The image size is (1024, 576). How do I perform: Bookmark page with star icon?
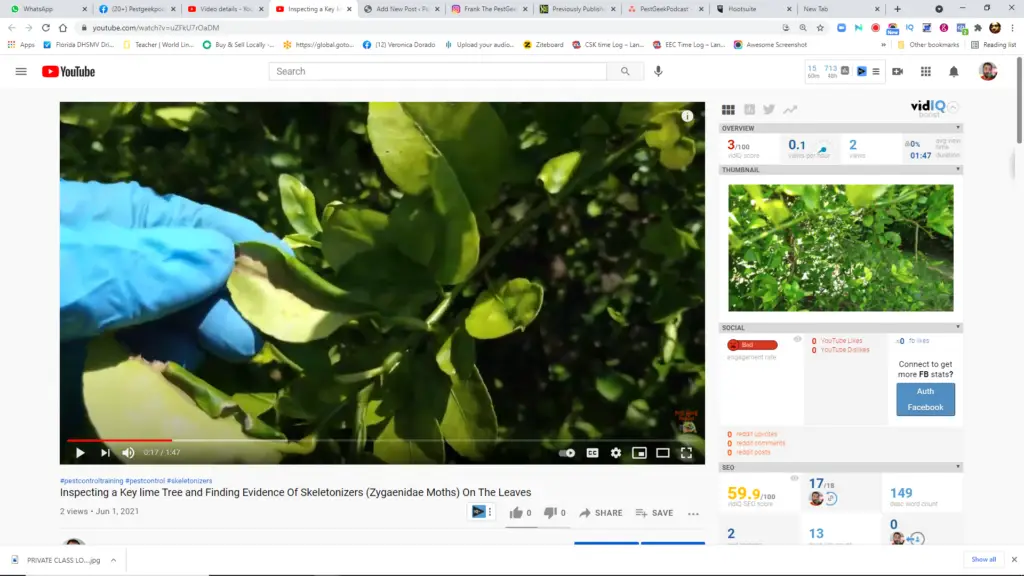click(820, 27)
